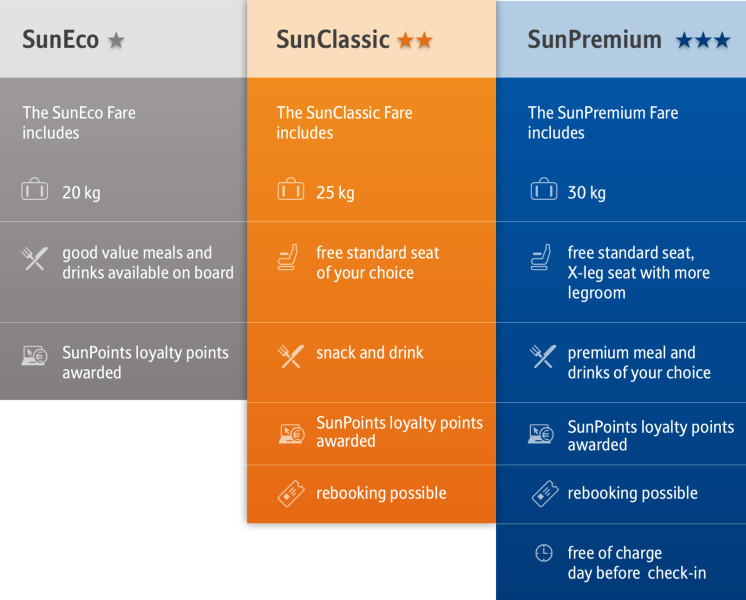Click the SunPremium rebooking ticket icon
The image size is (746, 600).
tap(545, 493)
